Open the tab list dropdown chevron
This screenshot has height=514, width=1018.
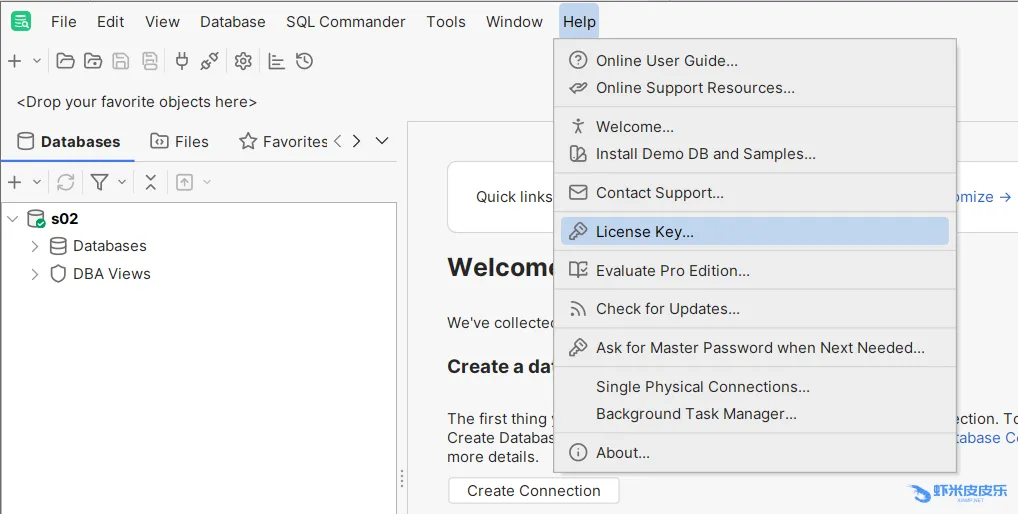(382, 141)
